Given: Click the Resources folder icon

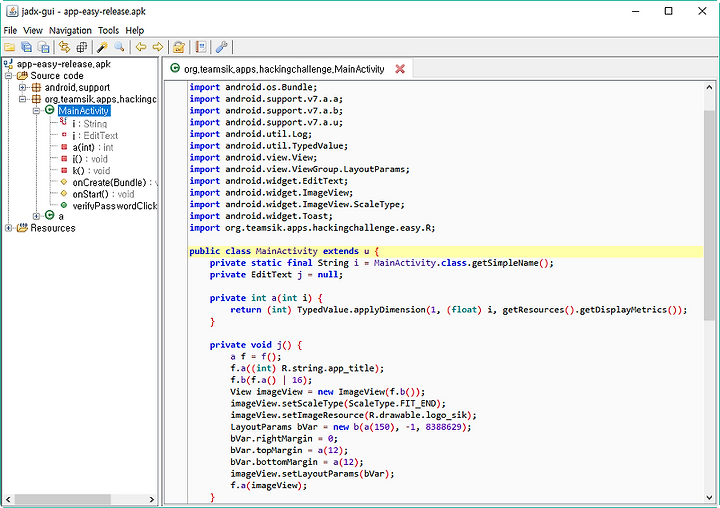Looking at the screenshot, I should [22, 228].
